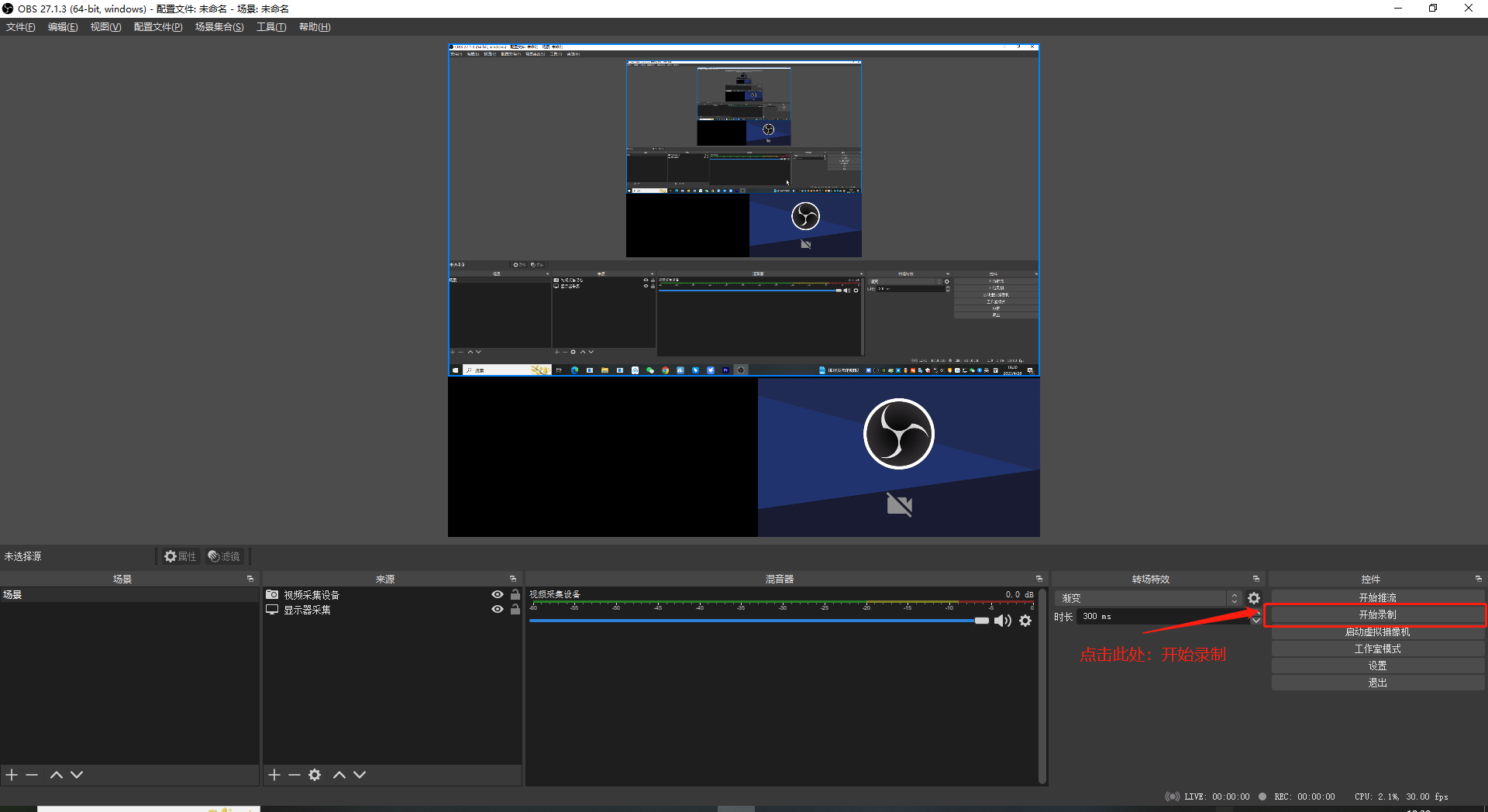Add a new scene with plus icon

tap(12, 775)
